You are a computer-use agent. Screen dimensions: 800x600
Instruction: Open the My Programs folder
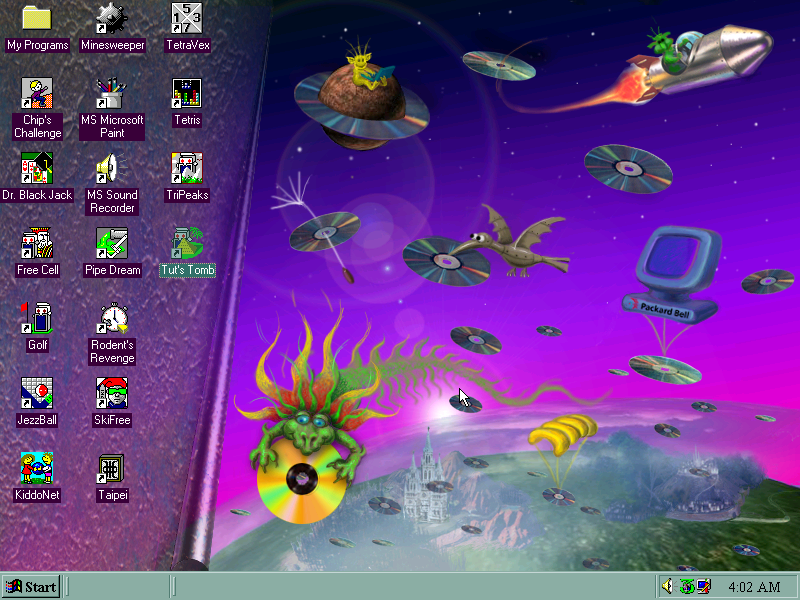coord(37,18)
